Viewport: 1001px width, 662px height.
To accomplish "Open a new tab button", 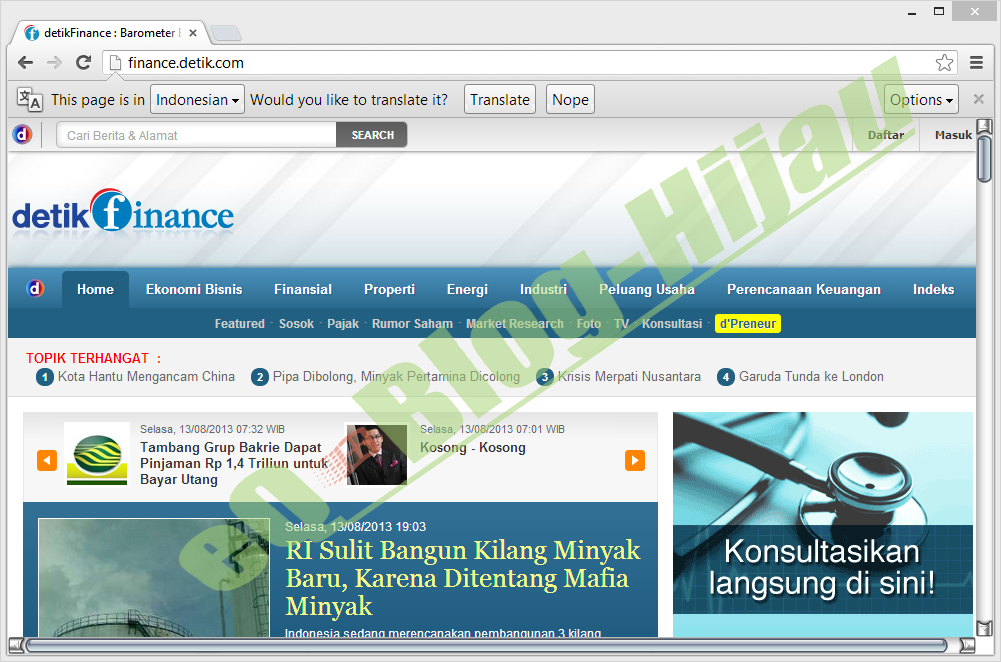I will (225, 33).
